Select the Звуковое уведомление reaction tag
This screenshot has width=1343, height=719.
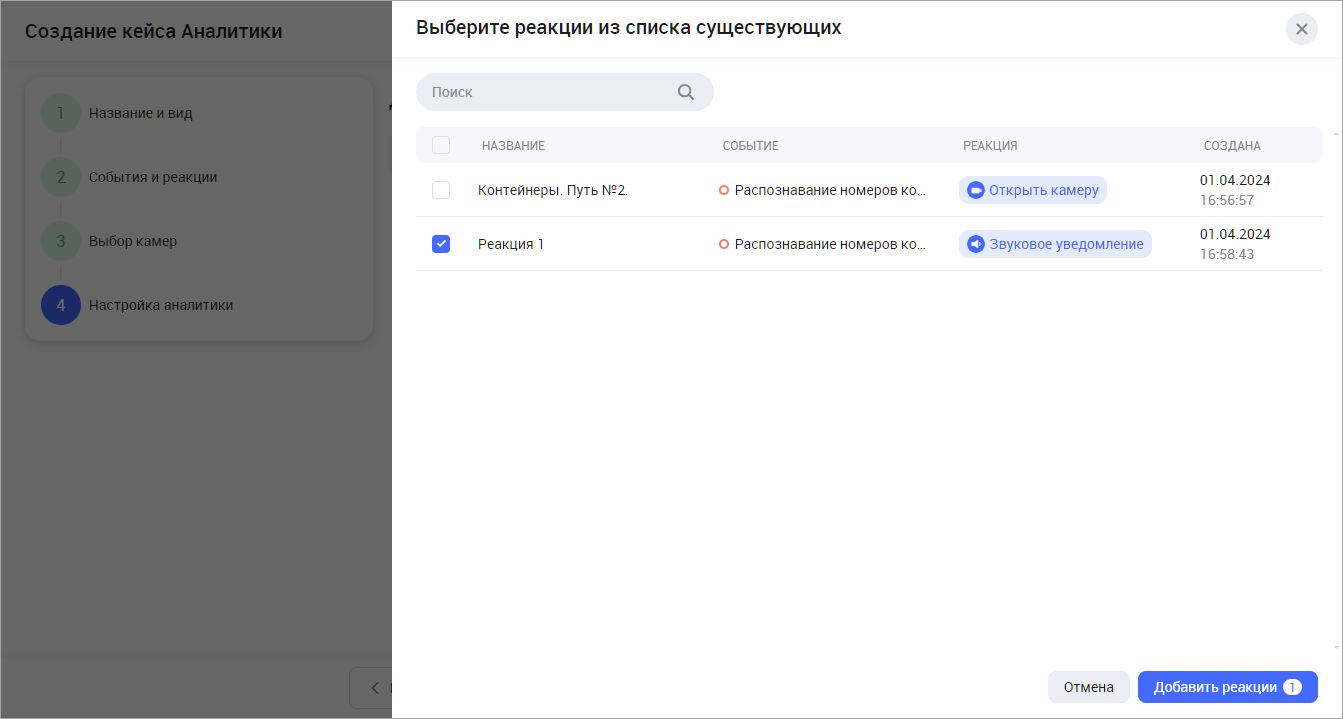point(1055,245)
